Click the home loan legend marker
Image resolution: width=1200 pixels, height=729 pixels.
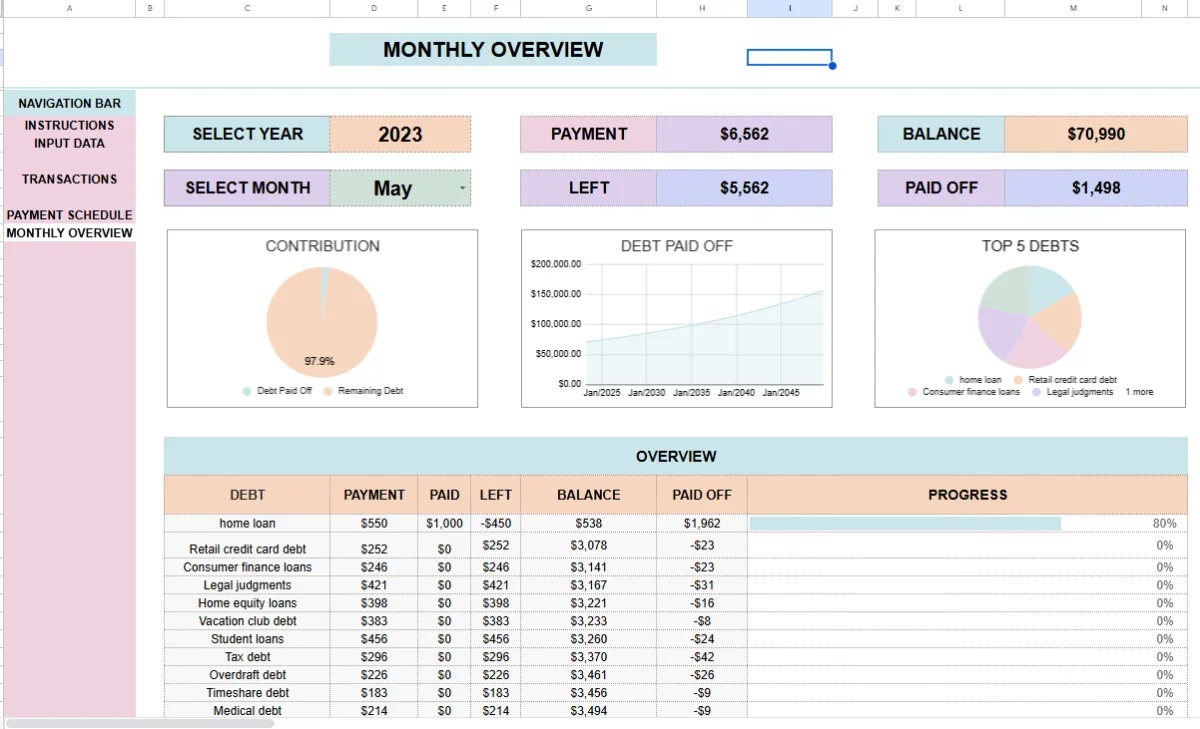coord(949,380)
